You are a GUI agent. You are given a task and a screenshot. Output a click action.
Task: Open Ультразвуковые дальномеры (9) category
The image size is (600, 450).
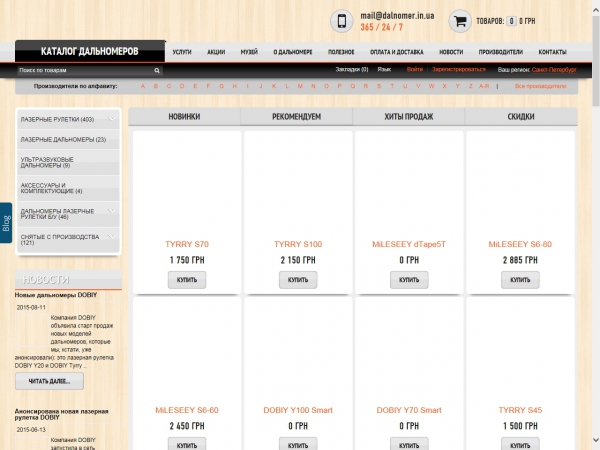coord(68,162)
